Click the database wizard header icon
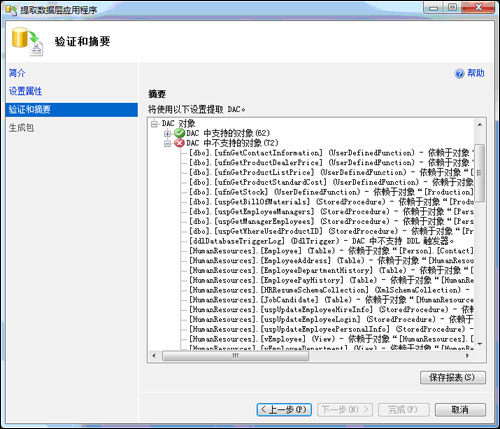The width and height of the screenshot is (500, 429). coord(28,41)
